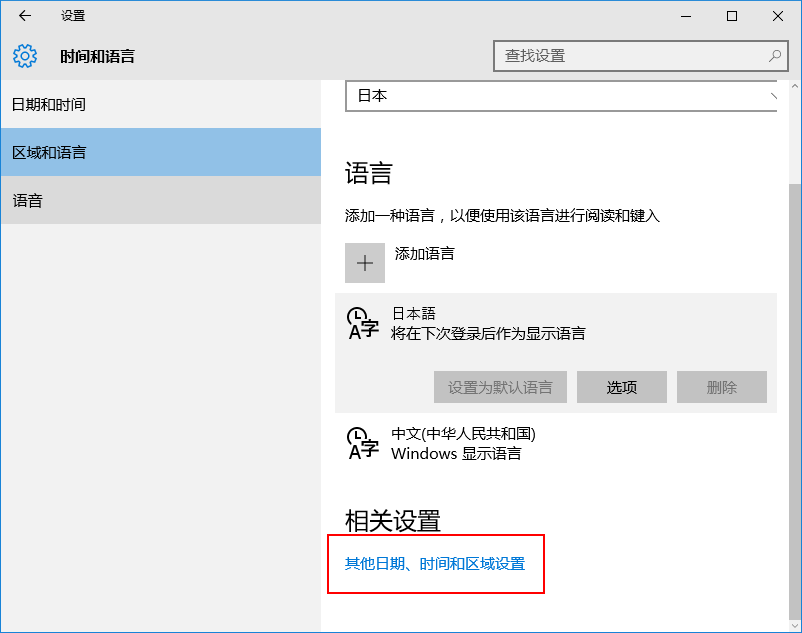
Task: Switch to the 语音 sidebar section
Action: (160, 201)
